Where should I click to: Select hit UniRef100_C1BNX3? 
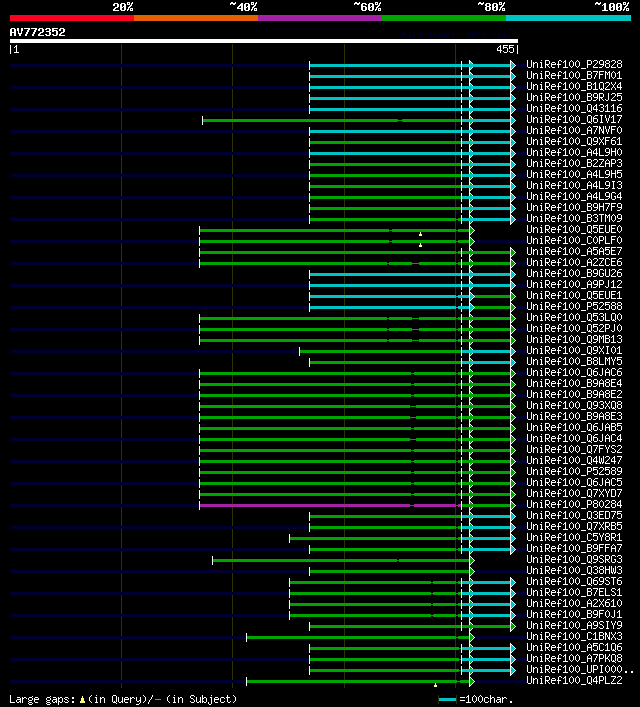574,636
